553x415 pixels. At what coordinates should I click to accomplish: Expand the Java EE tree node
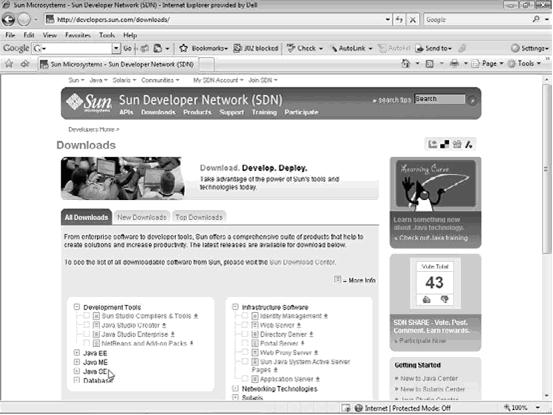point(77,353)
